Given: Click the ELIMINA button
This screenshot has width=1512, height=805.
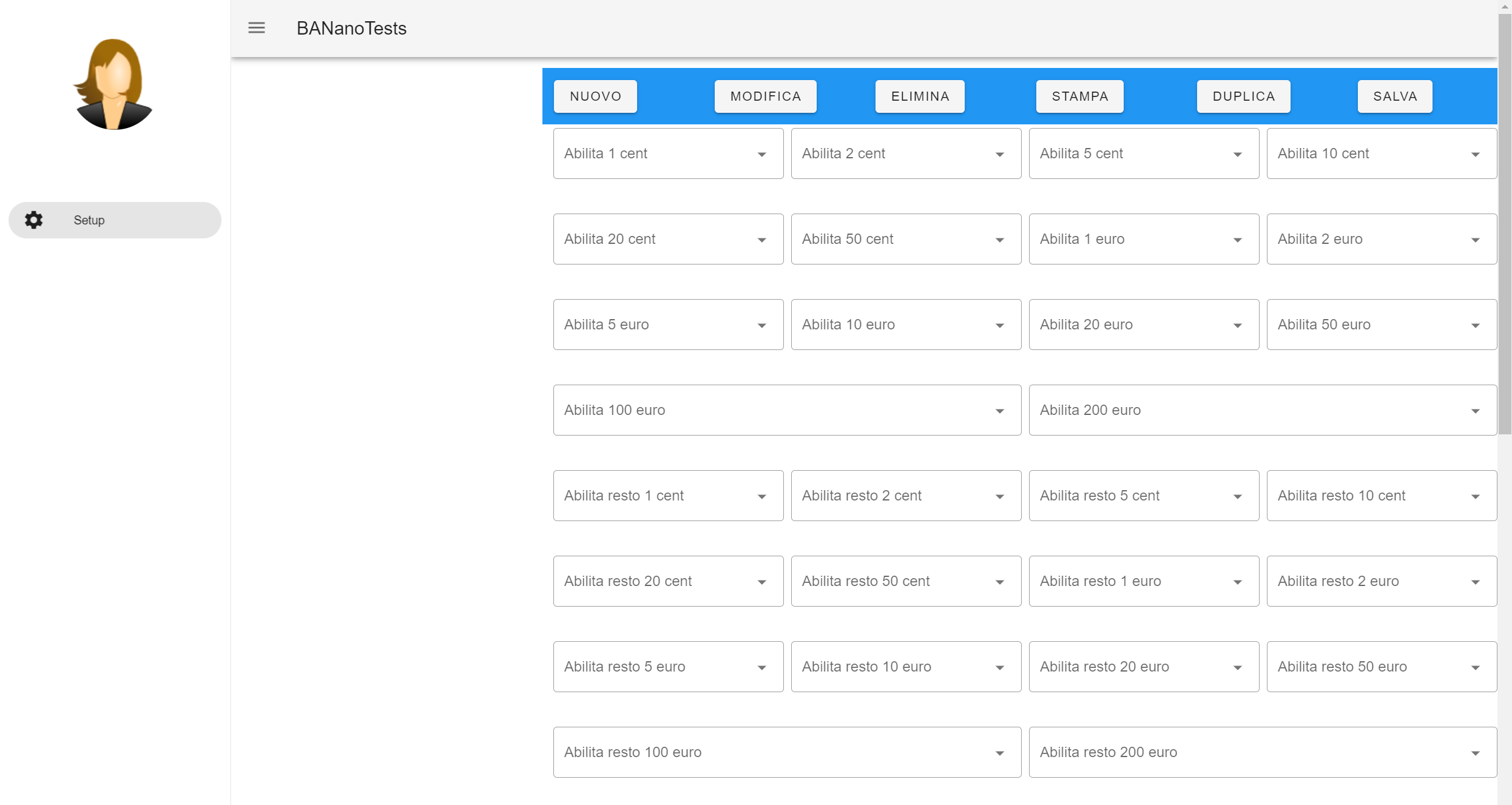Looking at the screenshot, I should [920, 96].
